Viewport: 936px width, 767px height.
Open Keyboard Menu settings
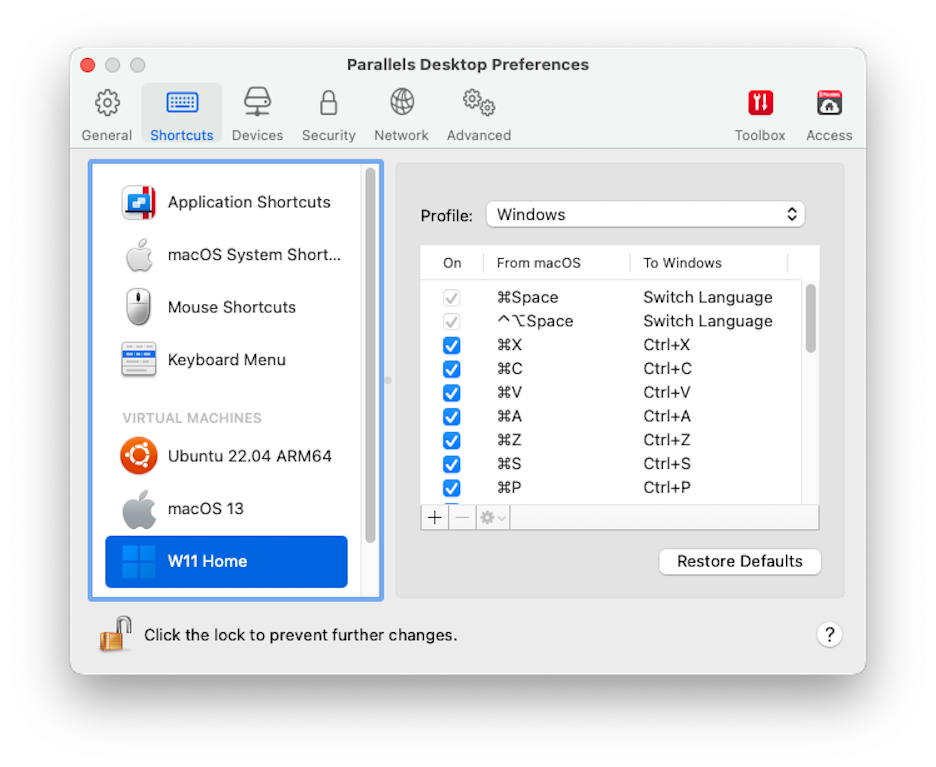click(x=227, y=359)
